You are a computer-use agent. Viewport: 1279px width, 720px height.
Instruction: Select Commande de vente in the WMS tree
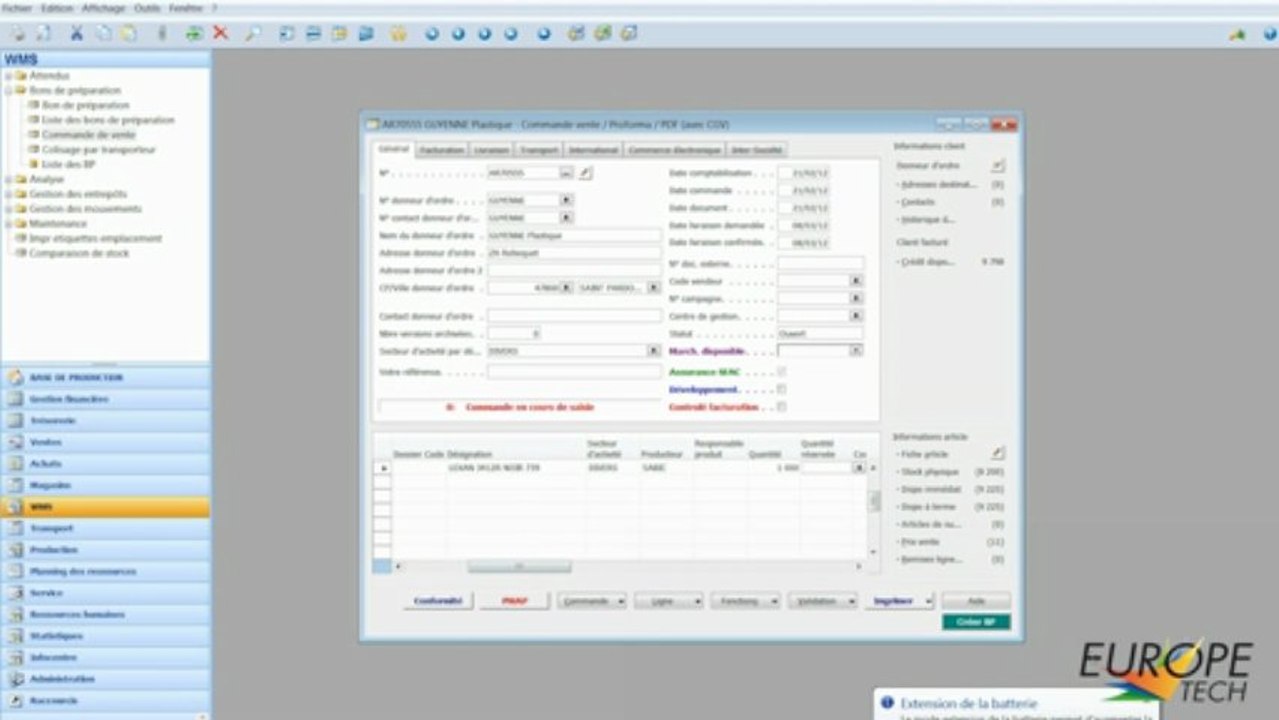(x=88, y=134)
